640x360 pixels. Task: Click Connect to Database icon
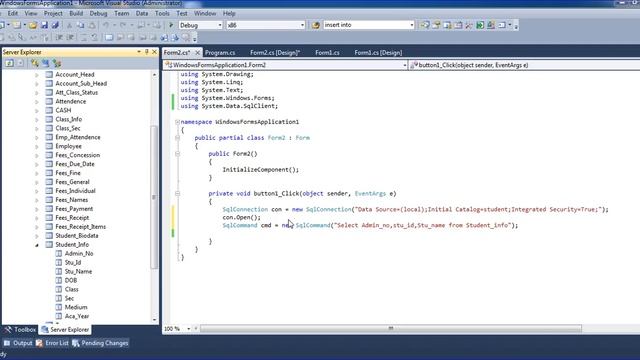[35, 63]
